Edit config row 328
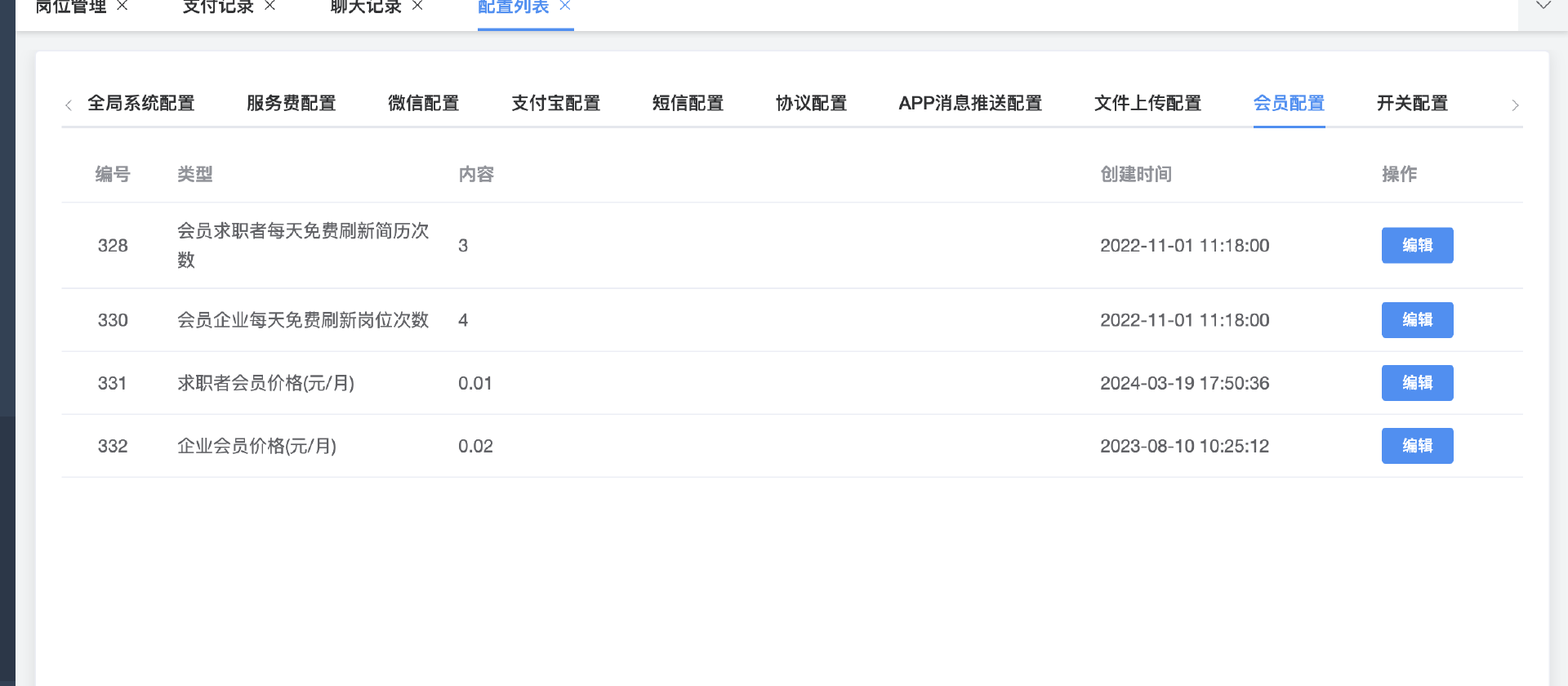Image resolution: width=1568 pixels, height=686 pixels. [x=1417, y=246]
